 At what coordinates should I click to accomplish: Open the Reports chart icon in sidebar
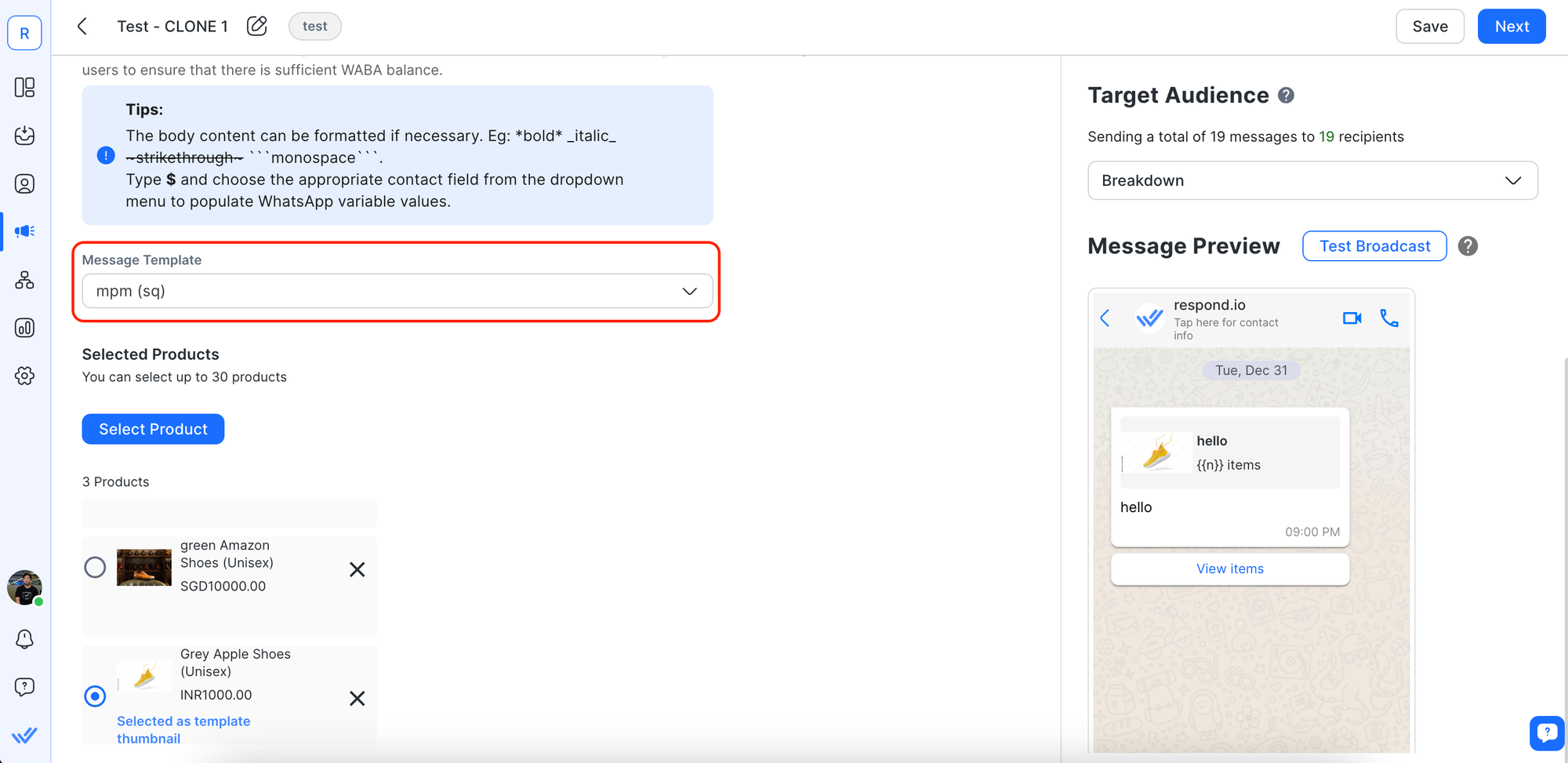24,328
